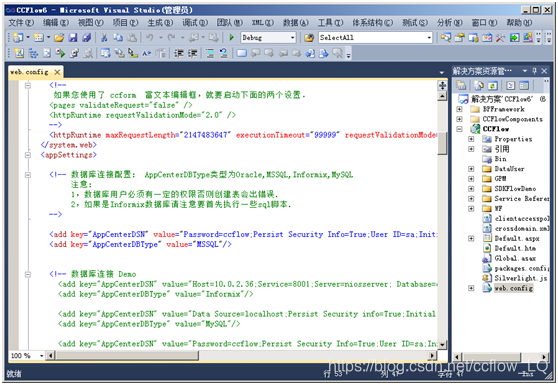558x385 pixels.
Task: Click the editor split-window handle above scrollbar
Action: tap(442, 86)
